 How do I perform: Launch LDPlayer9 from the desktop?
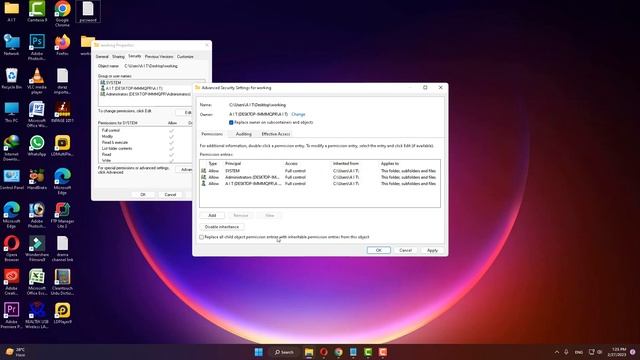click(62, 313)
